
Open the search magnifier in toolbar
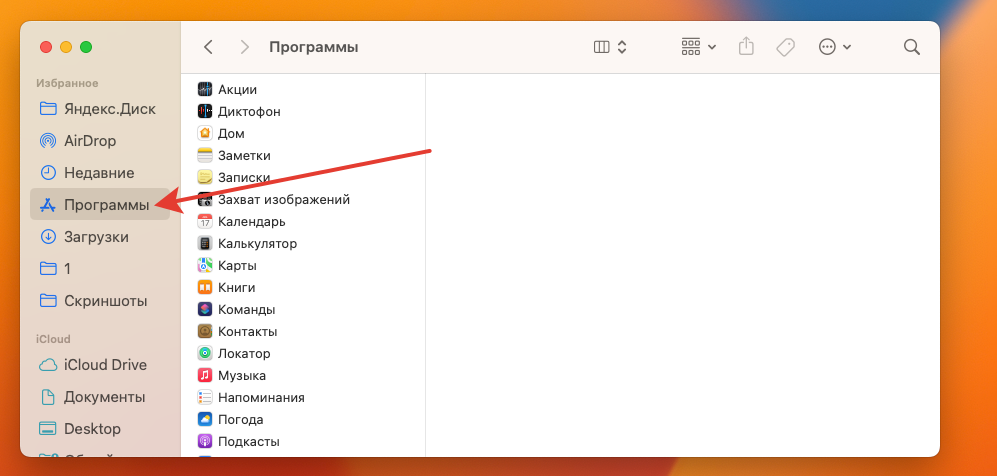click(912, 47)
